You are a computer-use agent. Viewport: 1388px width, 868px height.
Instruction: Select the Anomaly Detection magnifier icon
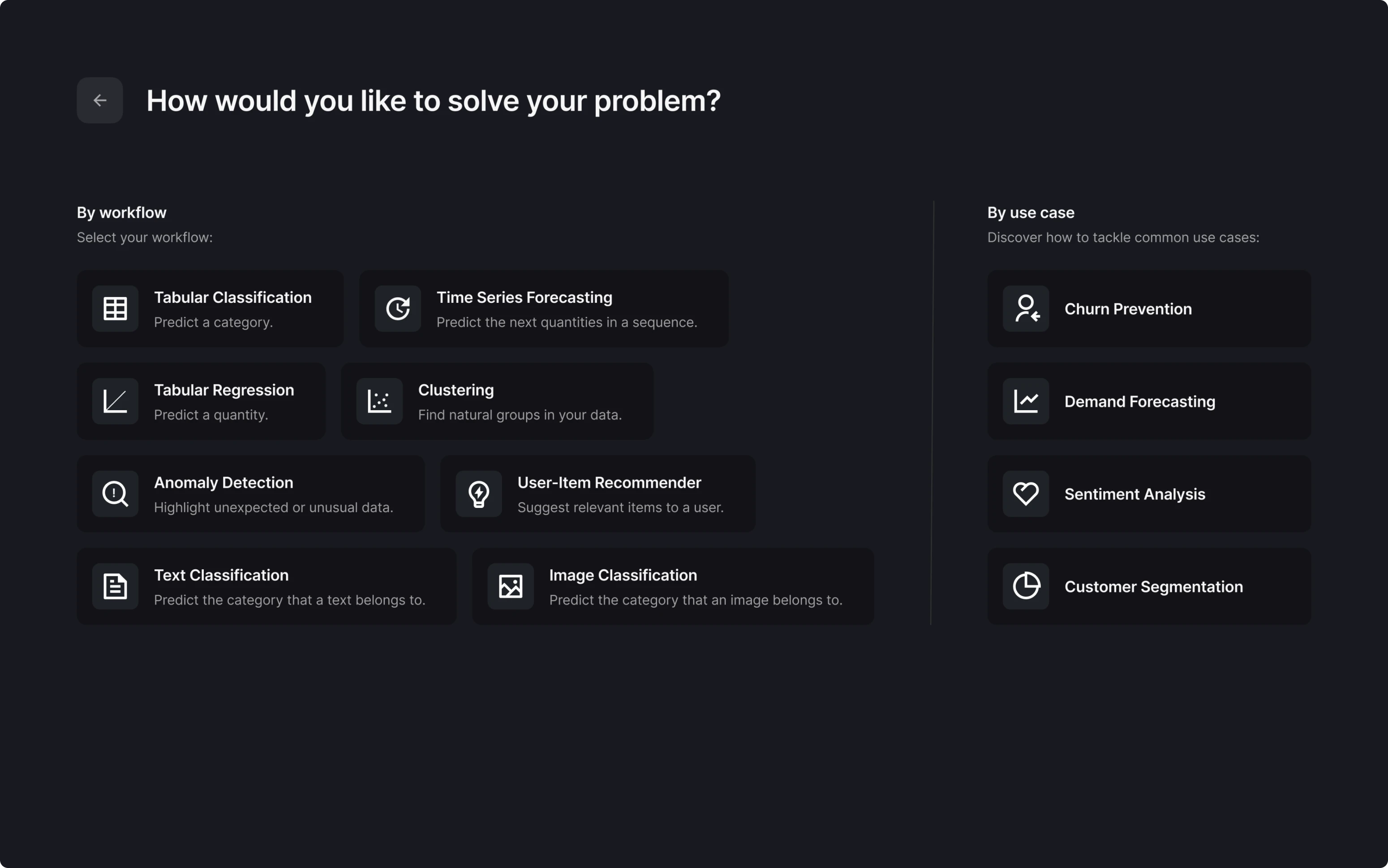tap(115, 494)
